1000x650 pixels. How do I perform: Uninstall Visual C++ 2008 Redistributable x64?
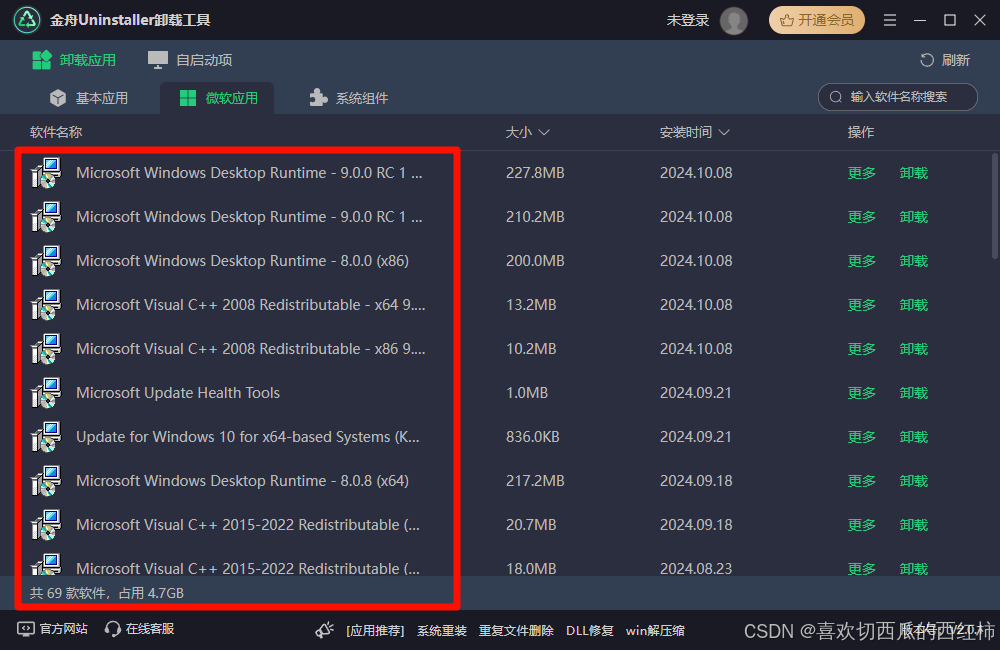[x=913, y=305]
